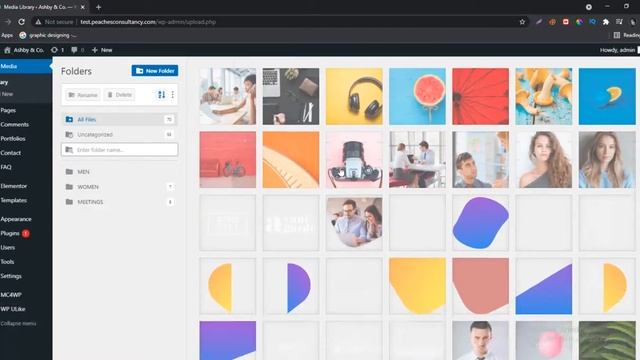Open the Templates menu item
640x360 pixels.
[x=13, y=200]
